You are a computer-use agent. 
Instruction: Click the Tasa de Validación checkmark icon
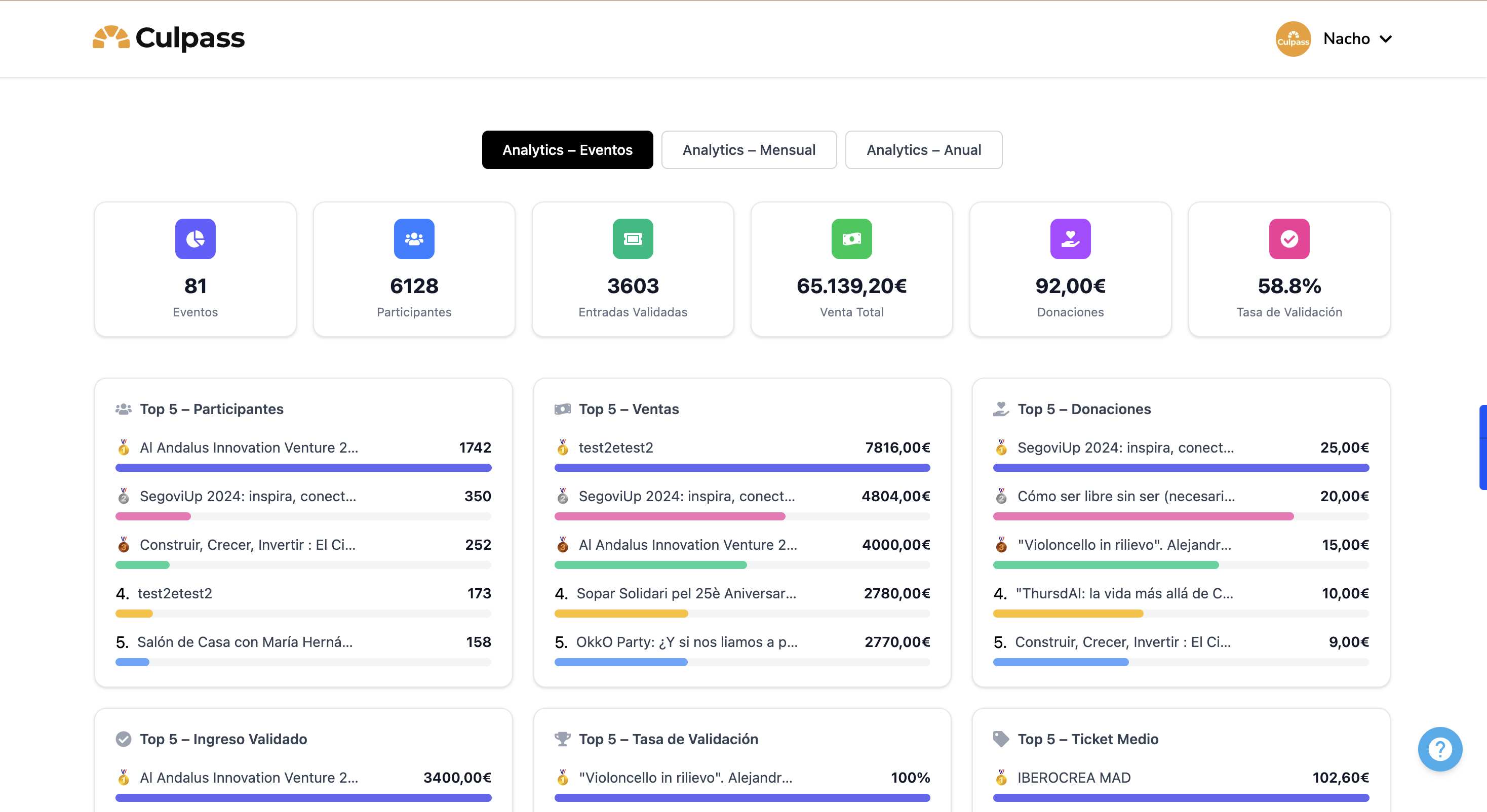(x=1289, y=238)
